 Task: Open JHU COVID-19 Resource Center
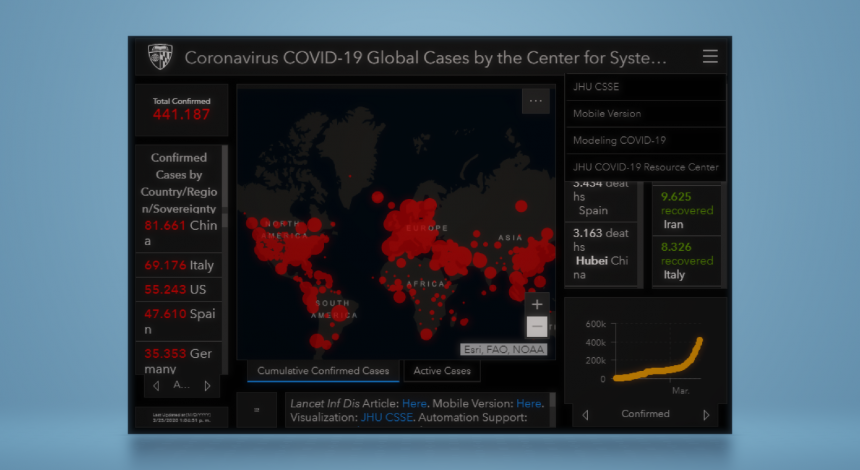[645, 167]
